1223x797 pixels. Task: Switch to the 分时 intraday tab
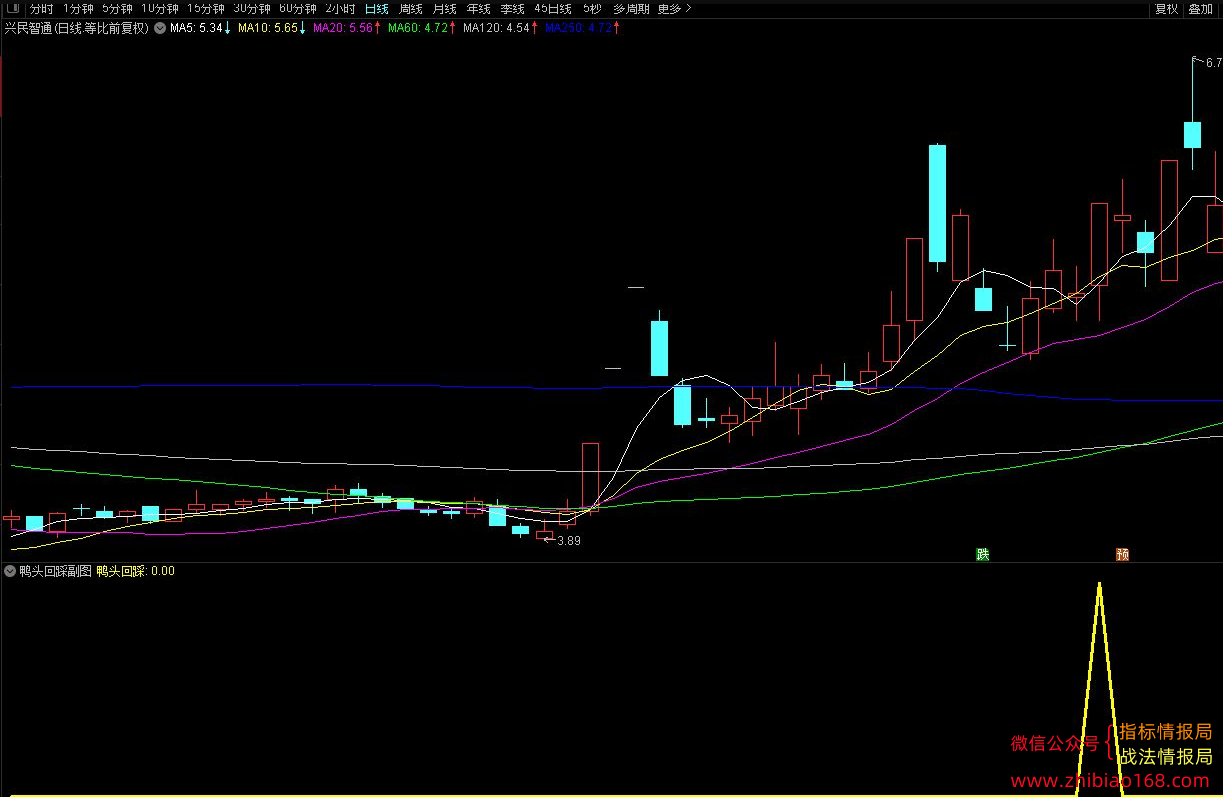pos(41,9)
